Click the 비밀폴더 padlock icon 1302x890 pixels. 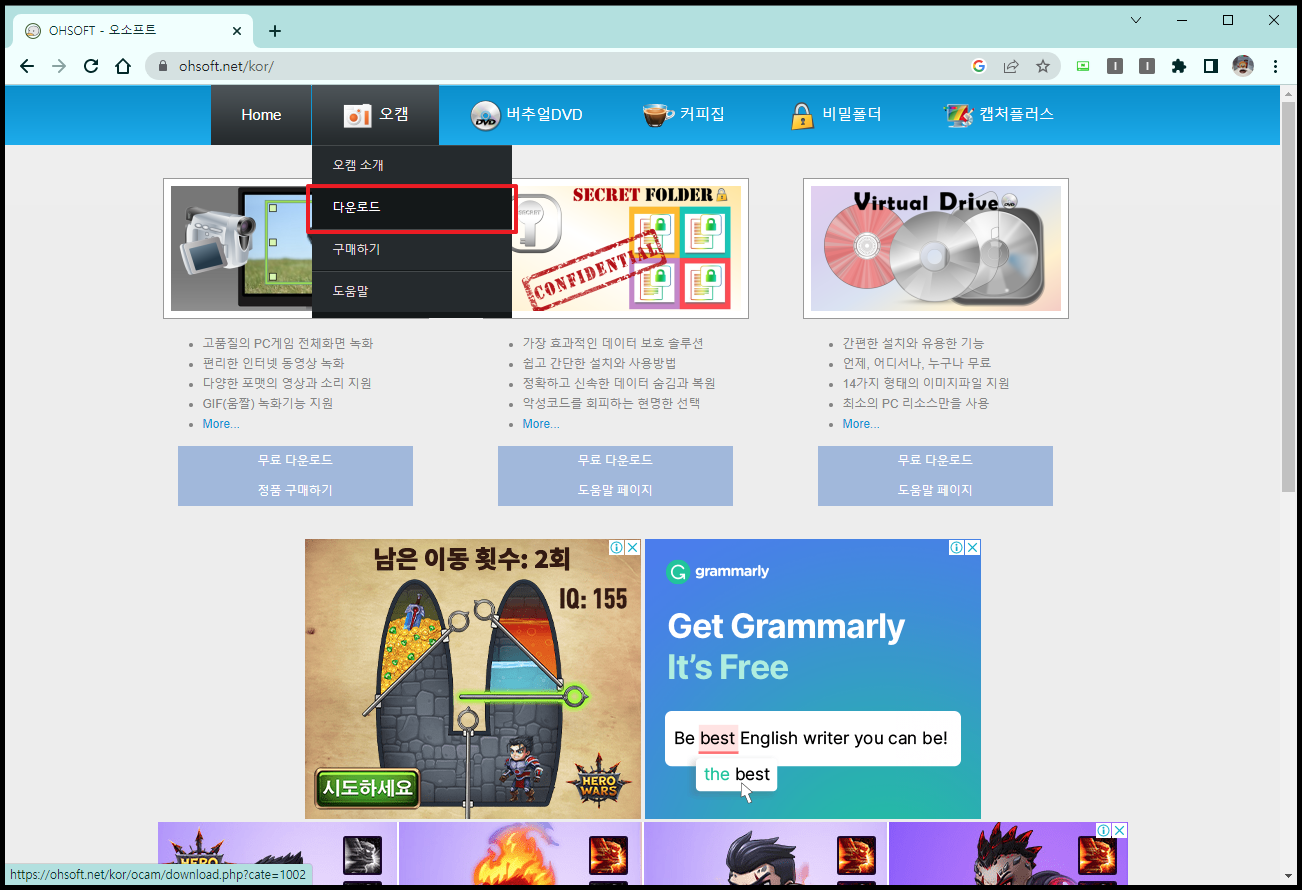pos(802,115)
